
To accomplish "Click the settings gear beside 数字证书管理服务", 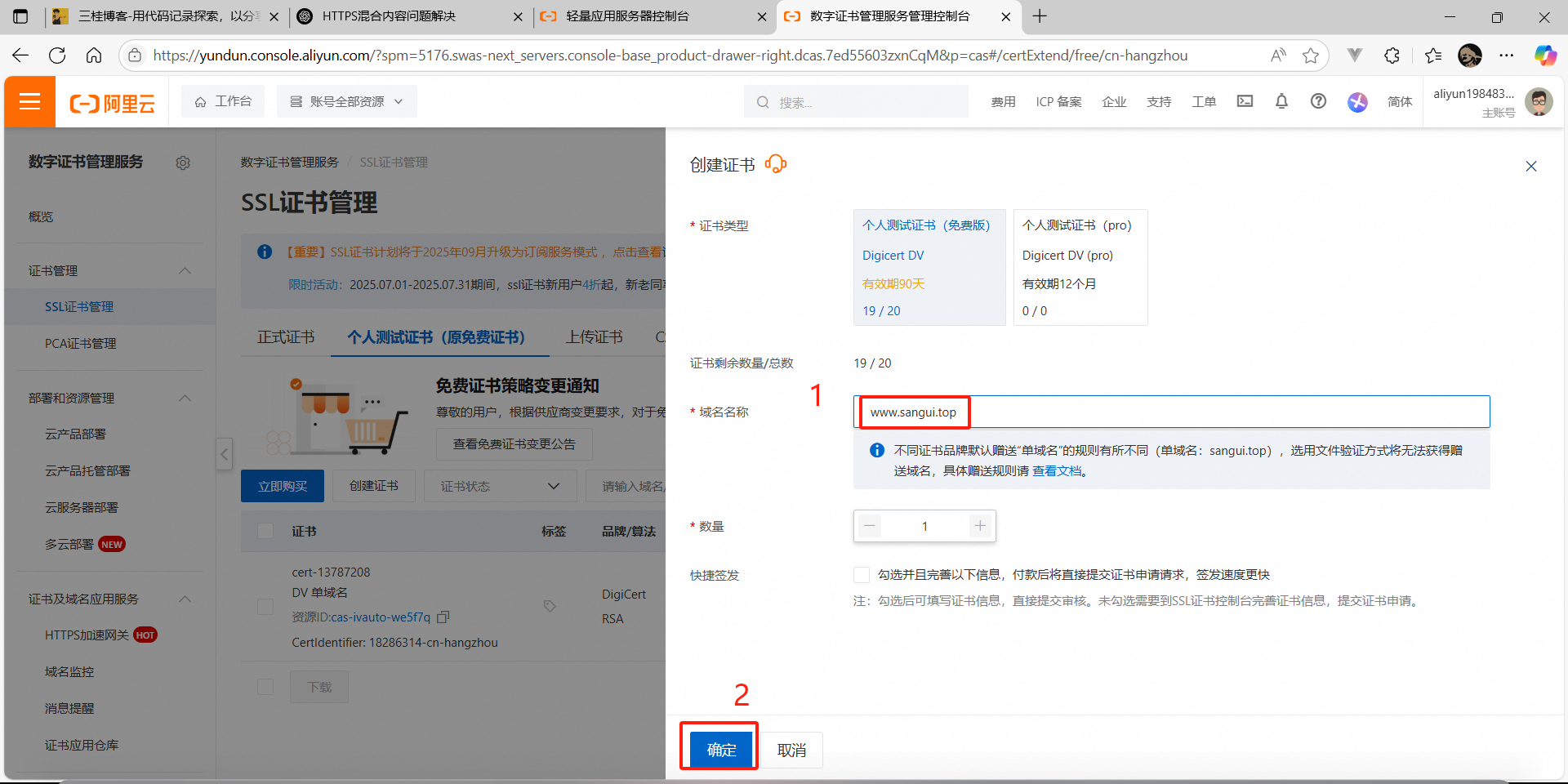I will coord(183,163).
